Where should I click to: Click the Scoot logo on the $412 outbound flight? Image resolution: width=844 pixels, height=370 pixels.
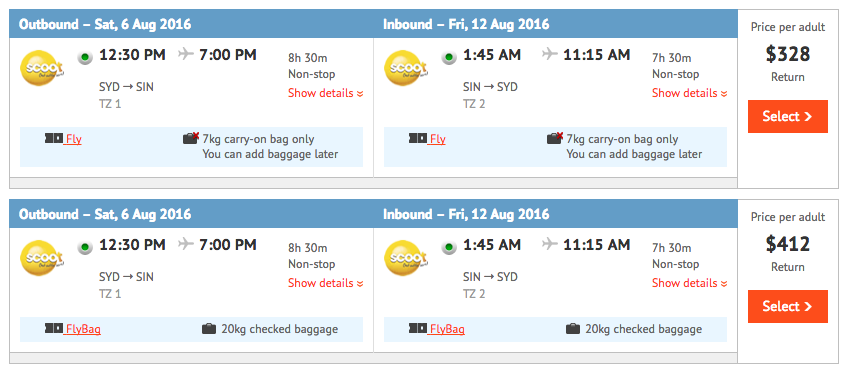tap(42, 258)
